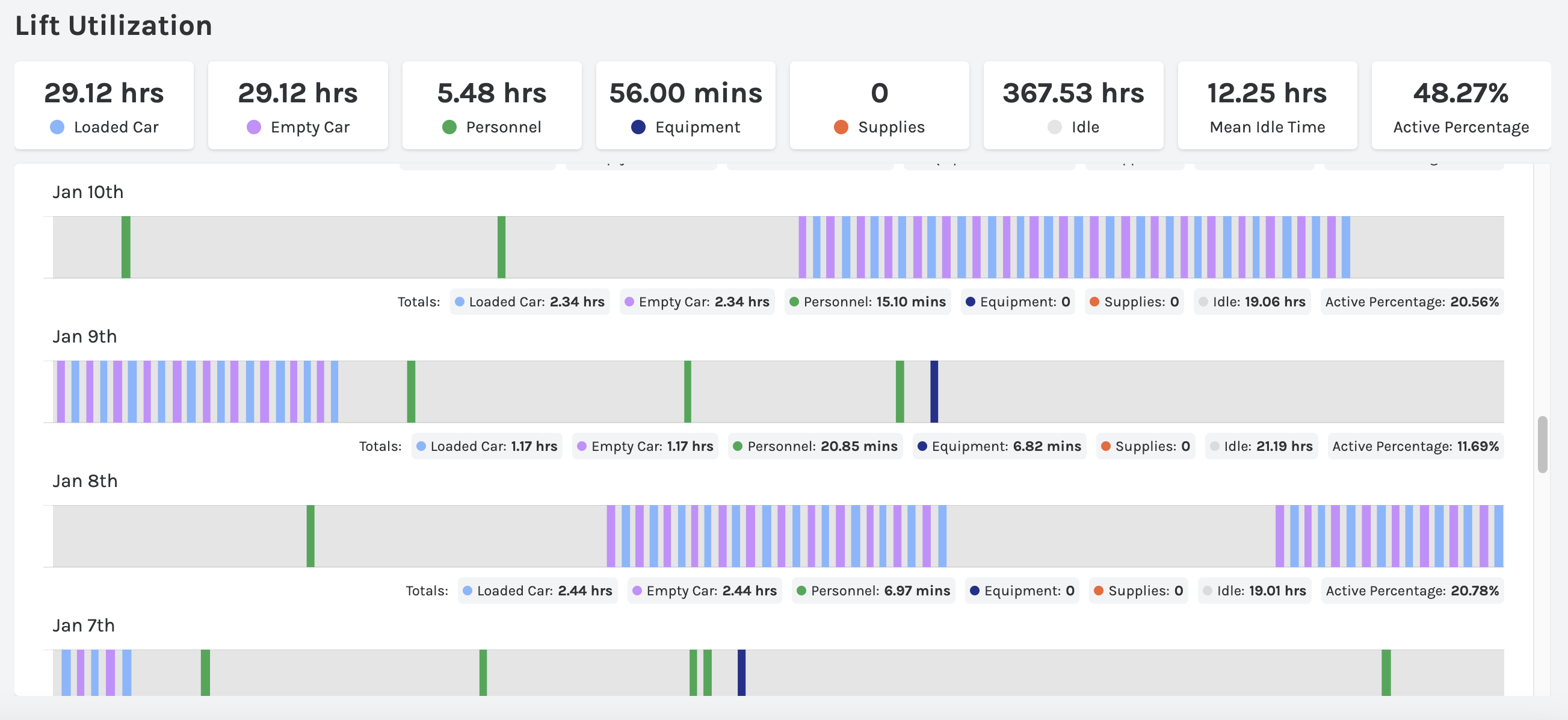
Task: Open the Mean Idle Time card
Action: click(x=1267, y=105)
